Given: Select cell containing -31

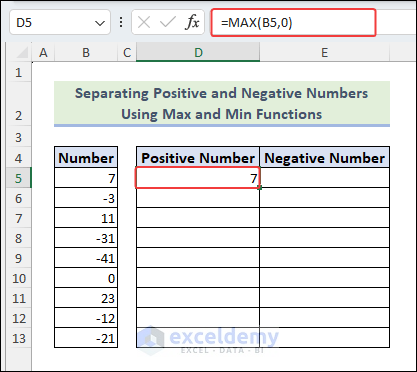Looking at the screenshot, I should coord(86,238).
